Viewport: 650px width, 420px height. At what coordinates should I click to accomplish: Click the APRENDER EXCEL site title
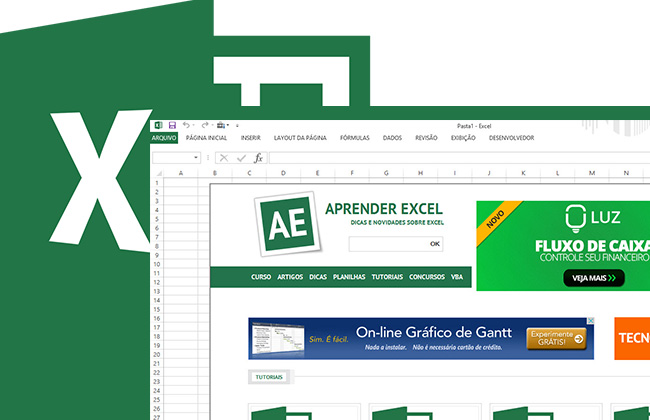pos(384,209)
